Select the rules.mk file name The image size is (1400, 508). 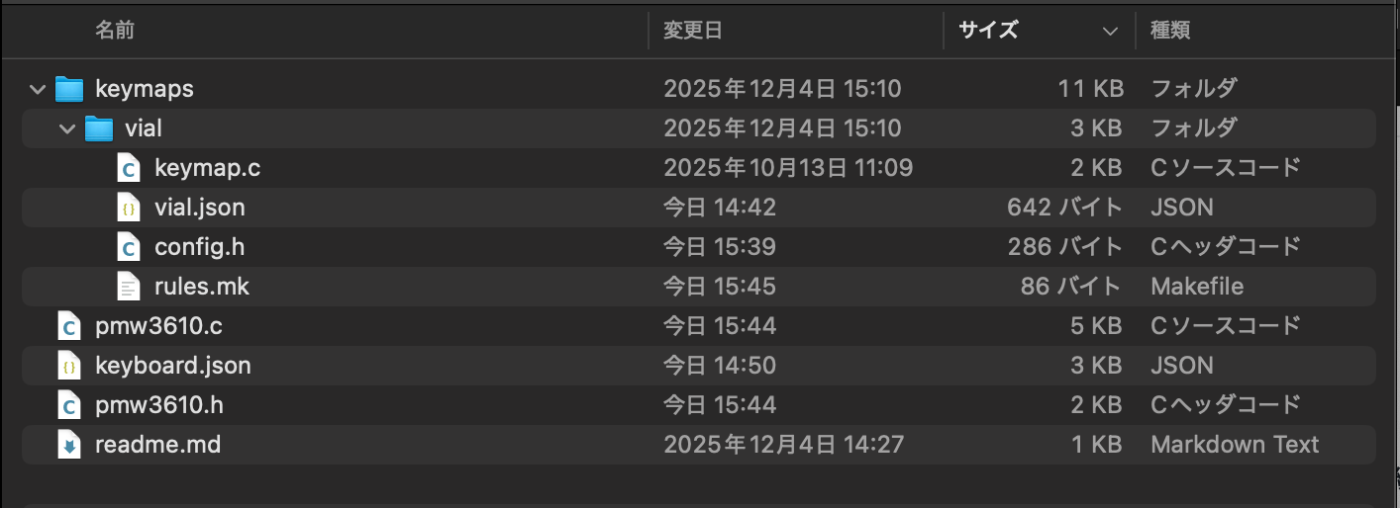click(202, 287)
